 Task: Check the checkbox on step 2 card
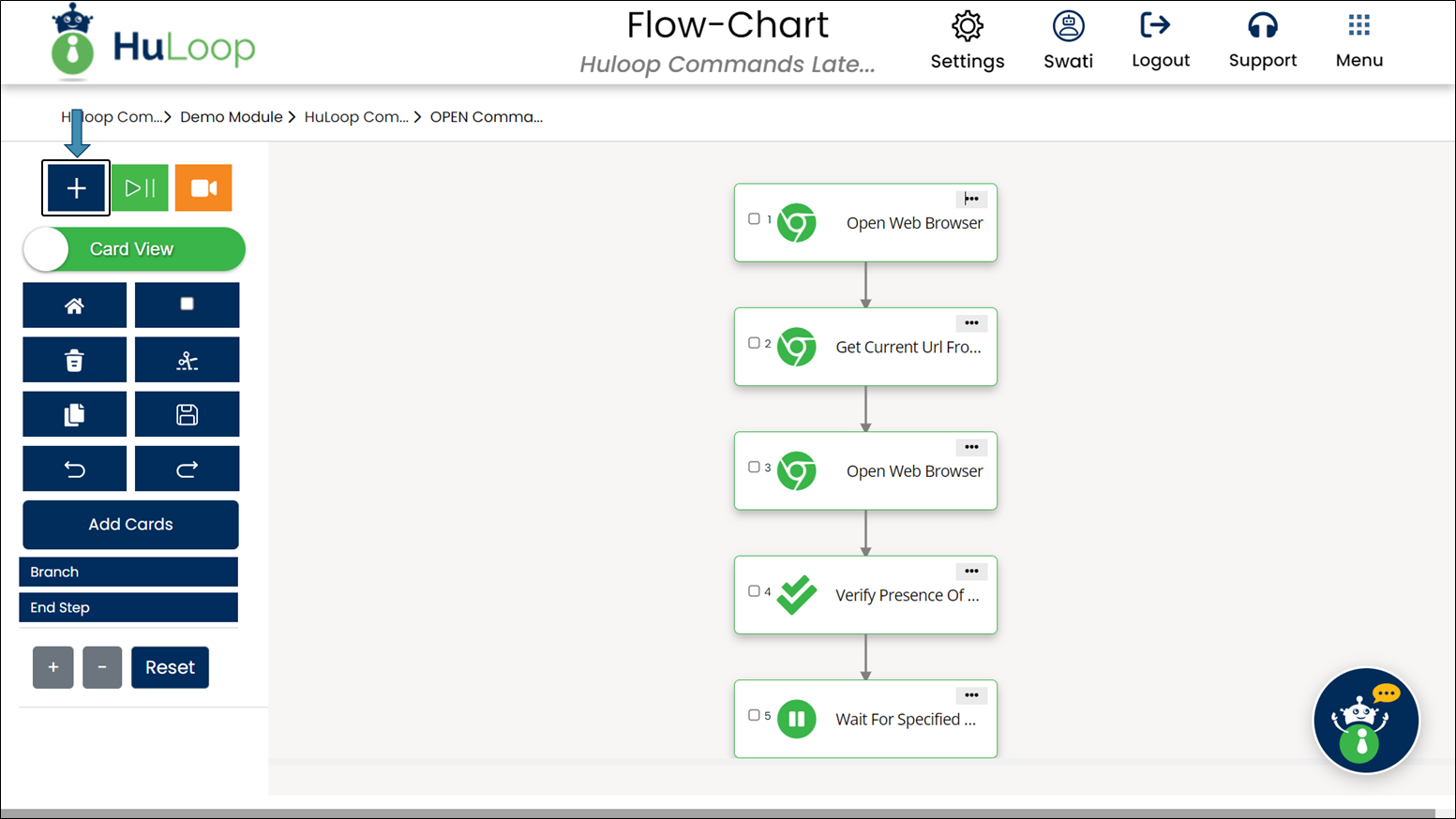click(x=754, y=343)
